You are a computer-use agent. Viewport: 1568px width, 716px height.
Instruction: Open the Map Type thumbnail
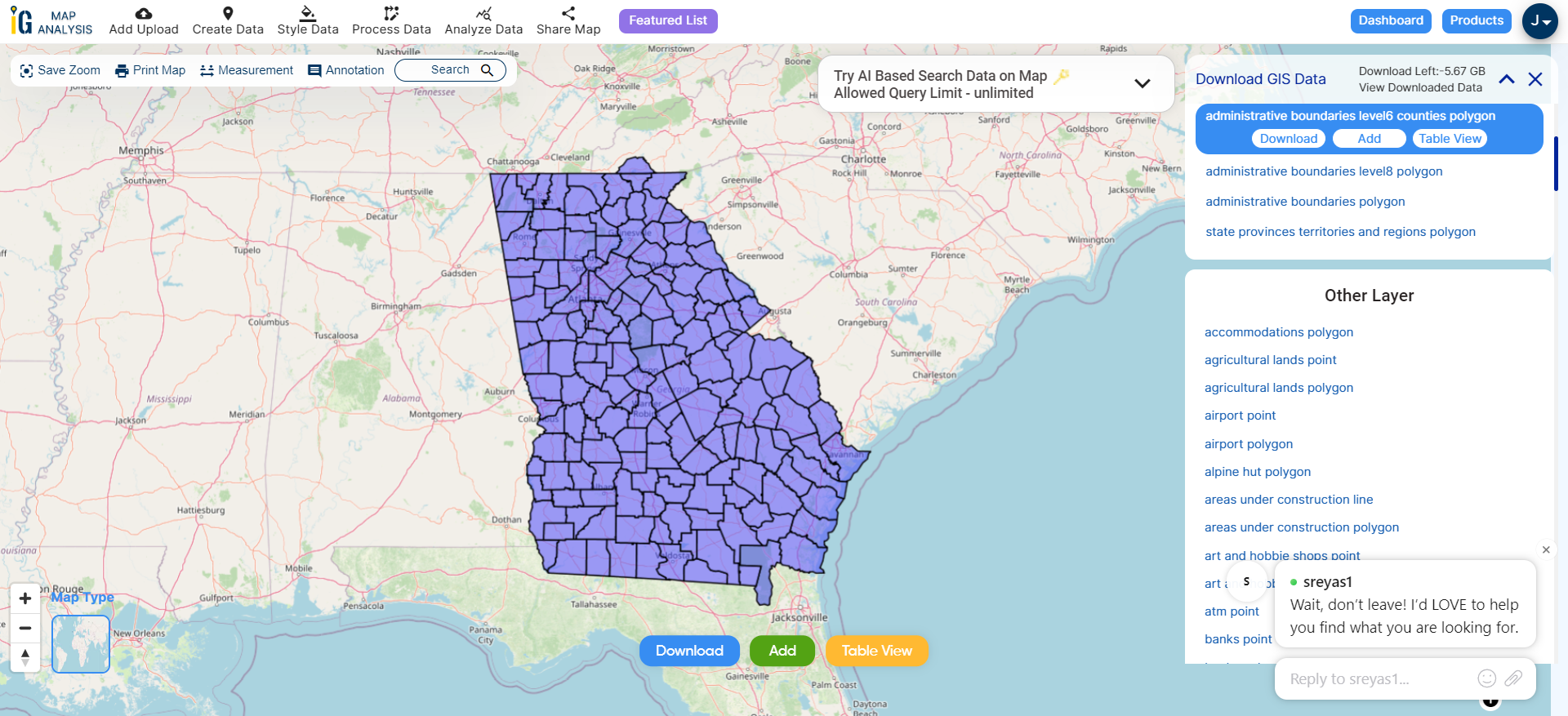81,644
